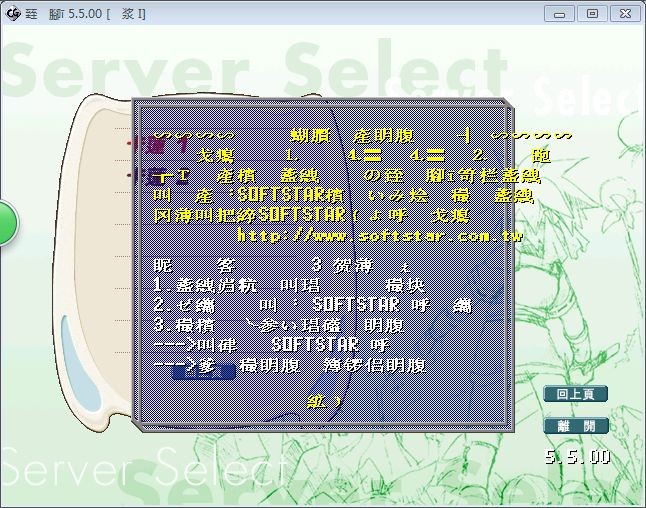Click the 5.5.00 version number text
This screenshot has height=508, width=646.
tap(578, 456)
